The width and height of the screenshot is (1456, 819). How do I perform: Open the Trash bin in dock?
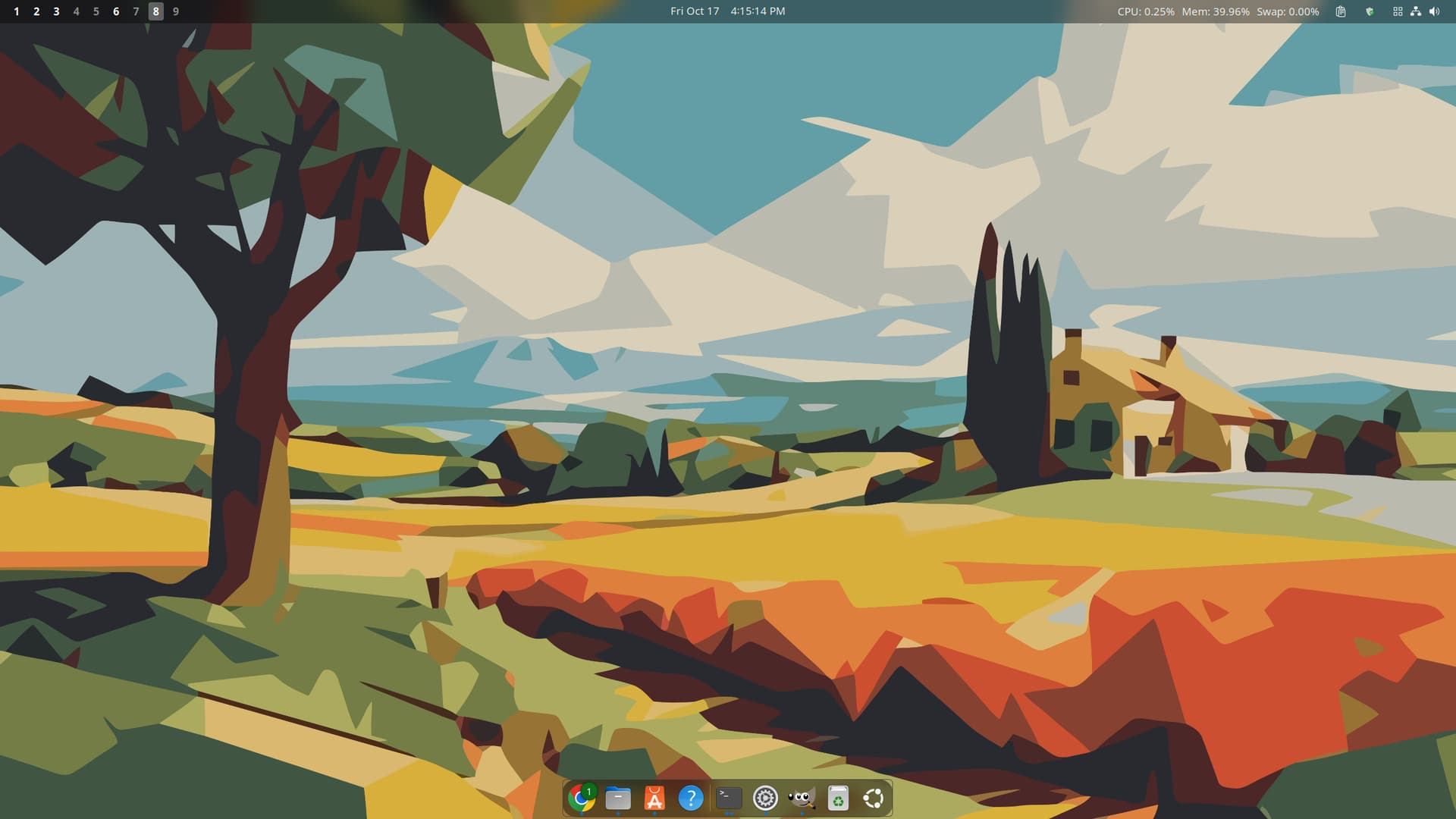point(838,798)
